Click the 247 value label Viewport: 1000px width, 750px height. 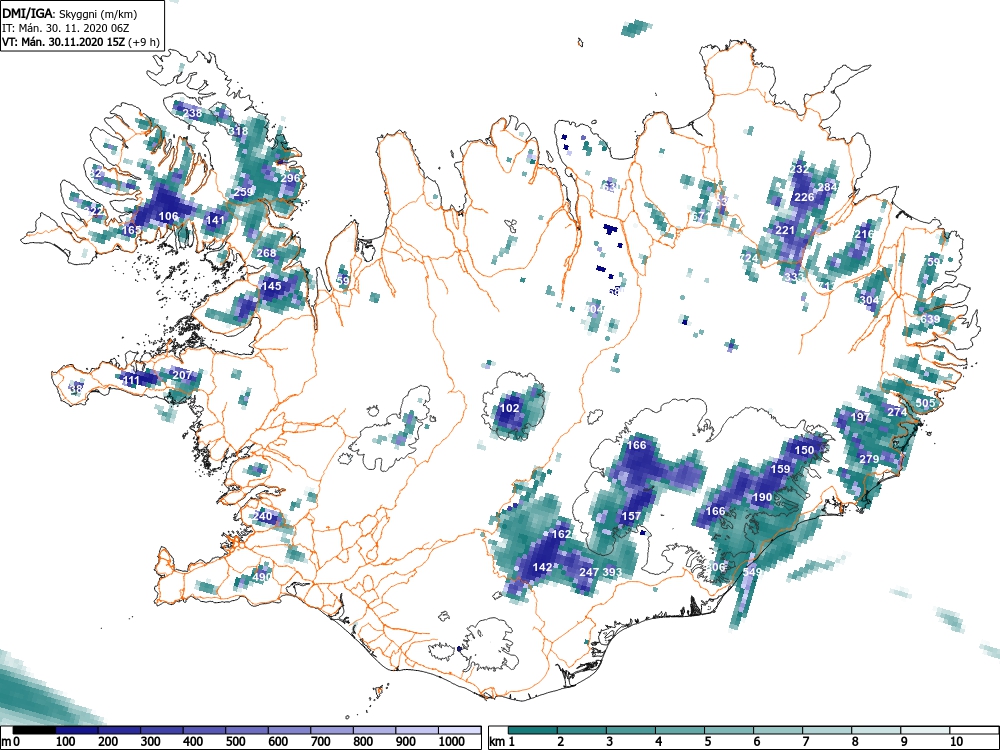tap(589, 572)
